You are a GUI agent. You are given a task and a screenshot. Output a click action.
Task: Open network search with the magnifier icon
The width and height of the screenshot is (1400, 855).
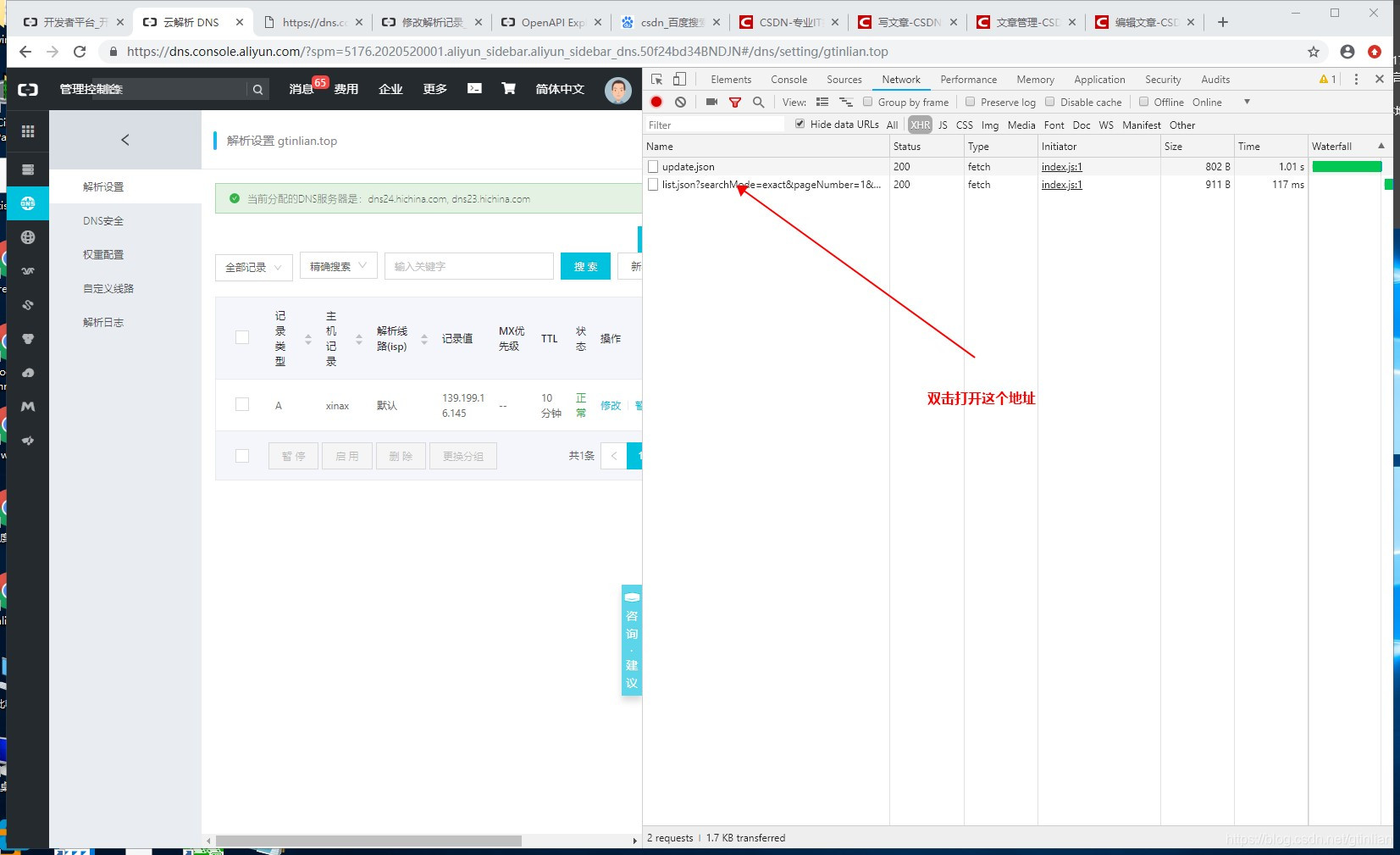[x=758, y=102]
